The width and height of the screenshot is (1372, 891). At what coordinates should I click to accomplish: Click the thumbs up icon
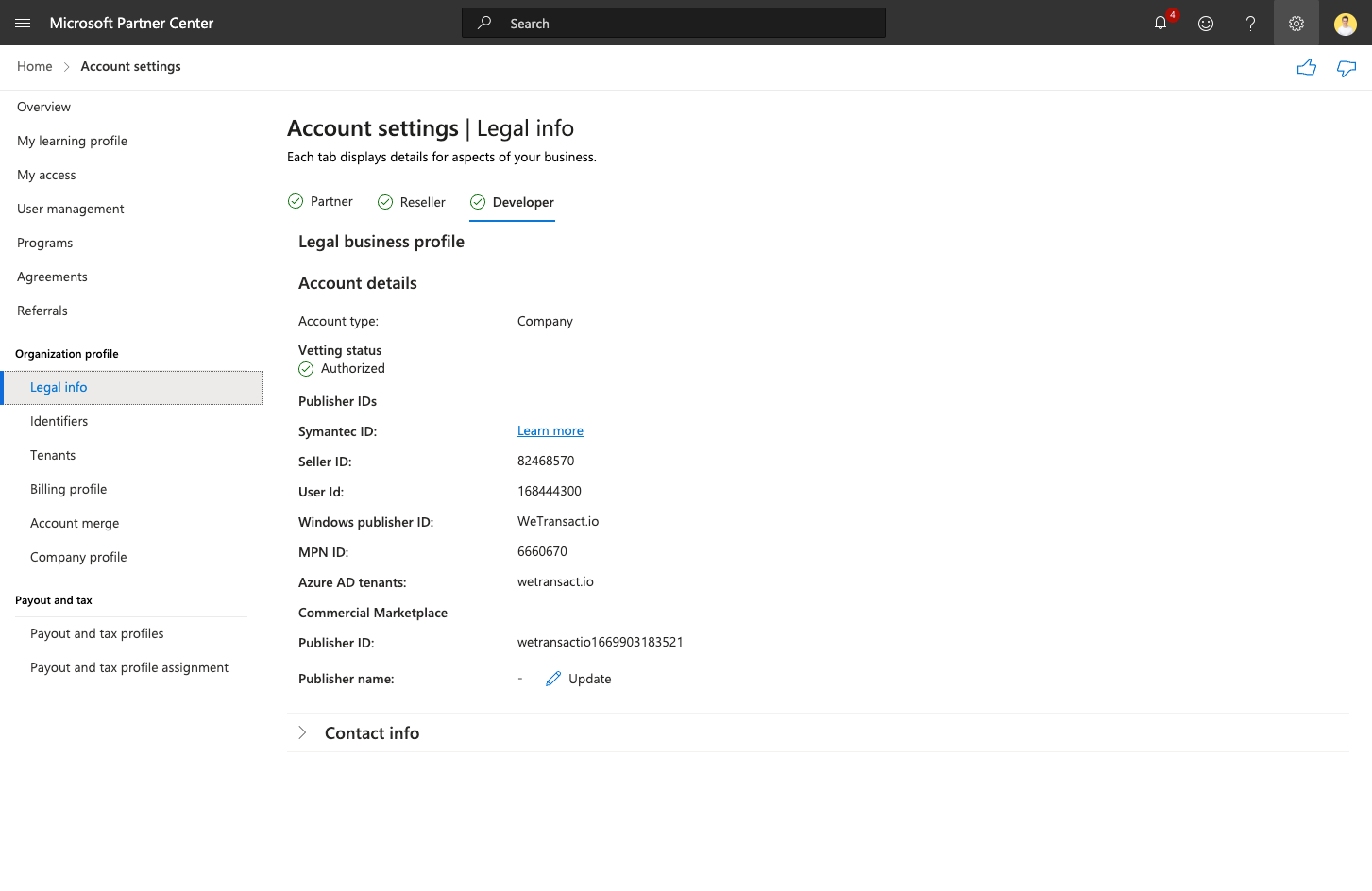[1307, 67]
